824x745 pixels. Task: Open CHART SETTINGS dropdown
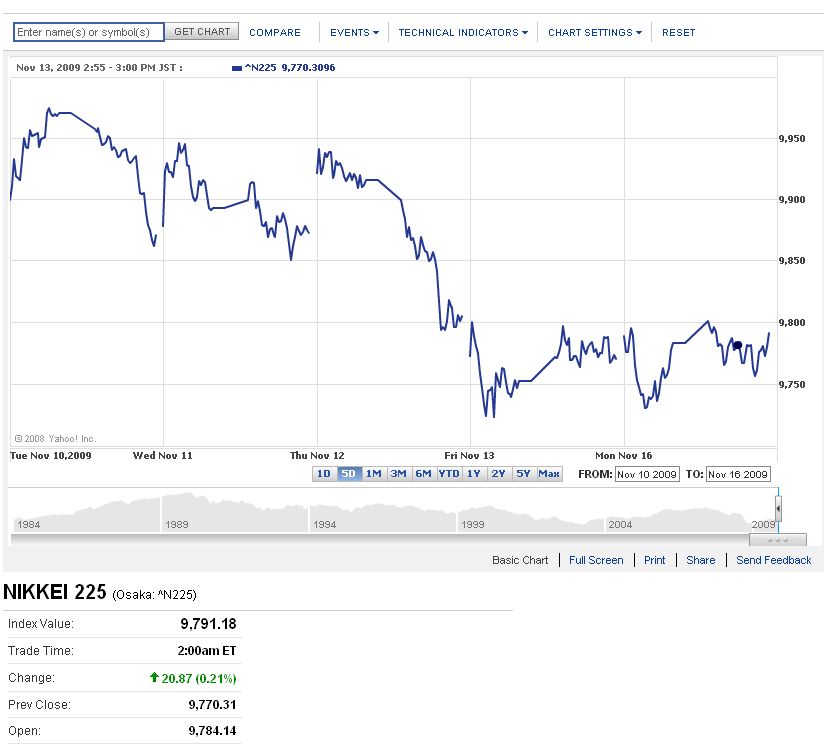click(x=595, y=33)
